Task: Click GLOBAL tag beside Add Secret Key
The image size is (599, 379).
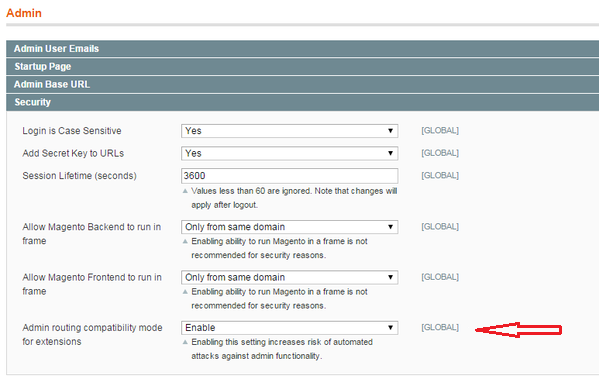Action: (440, 153)
